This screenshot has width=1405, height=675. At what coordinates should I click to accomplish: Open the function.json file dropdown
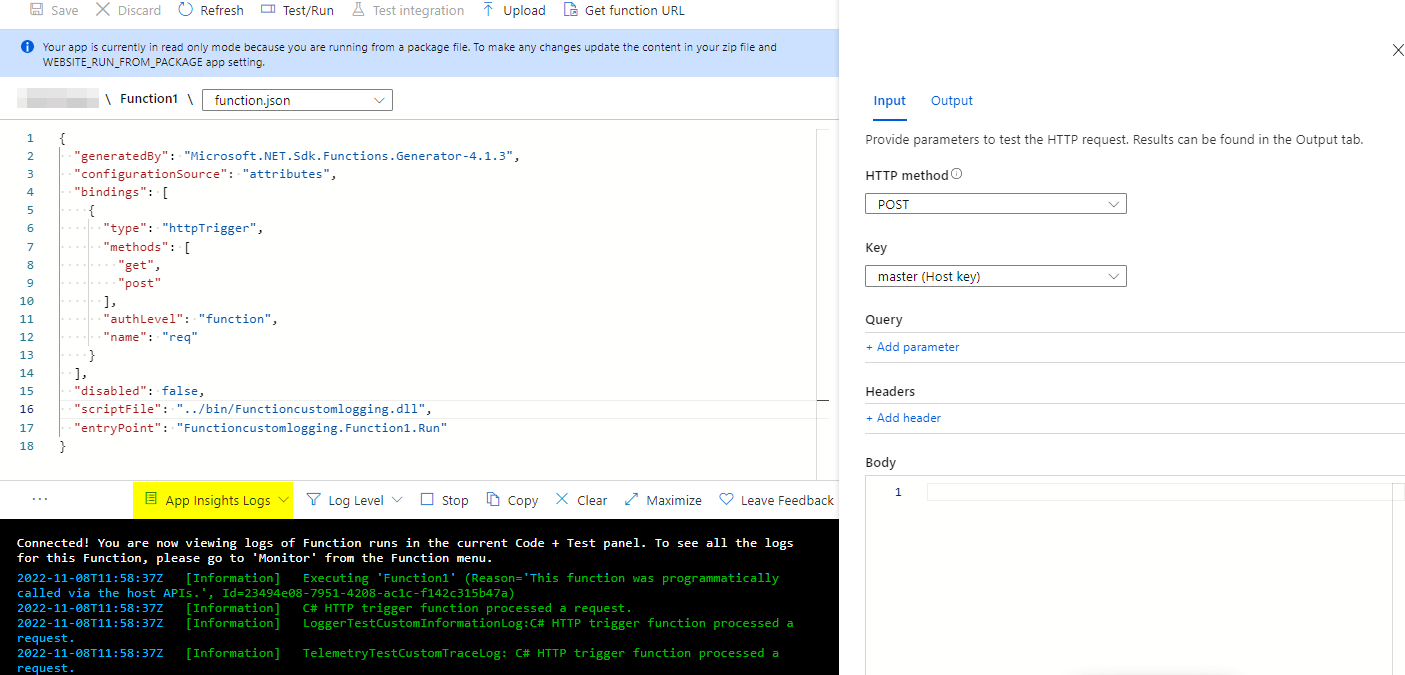(x=297, y=100)
